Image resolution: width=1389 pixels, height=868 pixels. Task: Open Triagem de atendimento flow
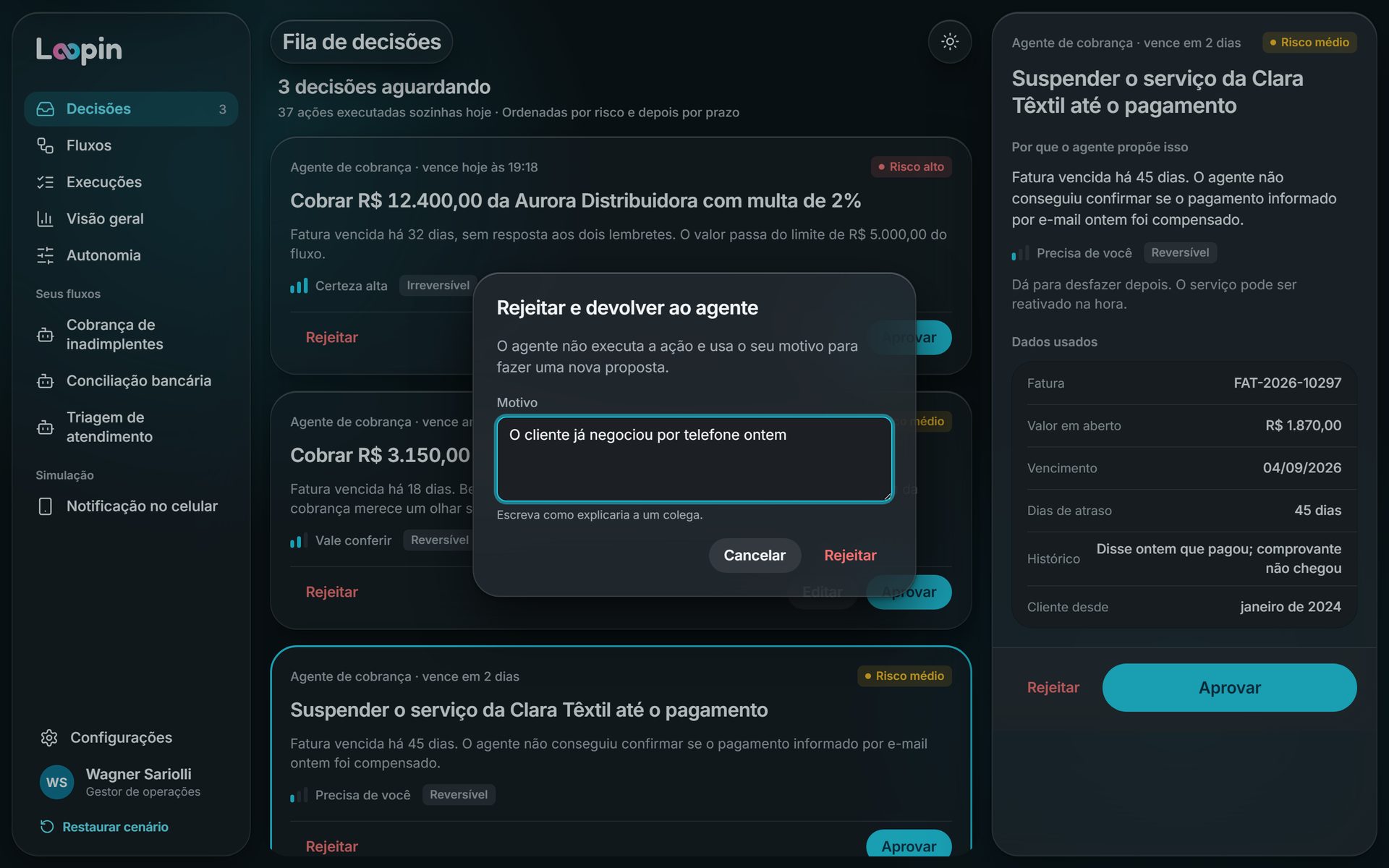tap(131, 427)
